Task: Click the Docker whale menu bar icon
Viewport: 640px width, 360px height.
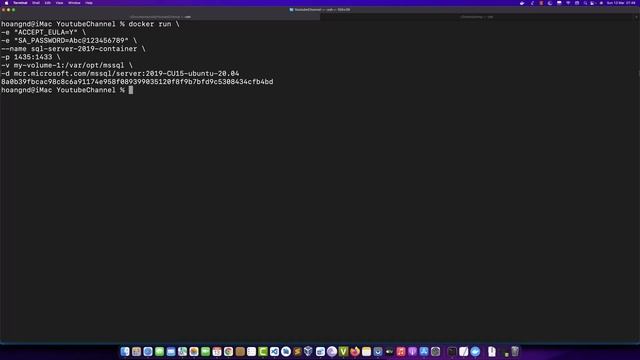Action: coord(522,3)
